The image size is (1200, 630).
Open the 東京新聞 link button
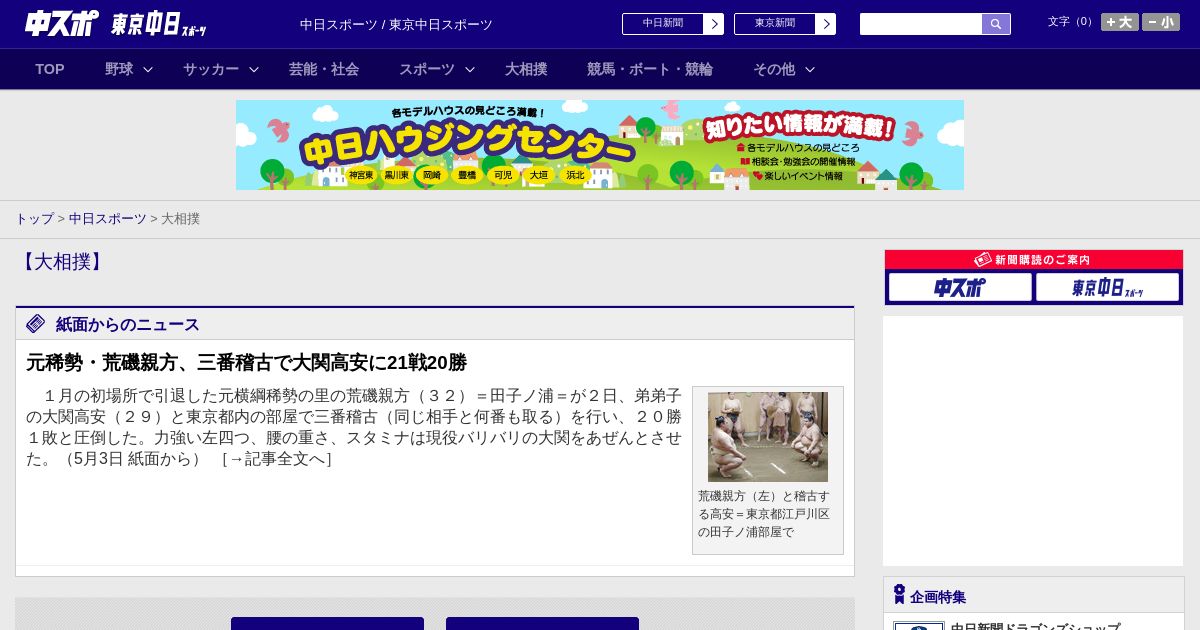775,24
